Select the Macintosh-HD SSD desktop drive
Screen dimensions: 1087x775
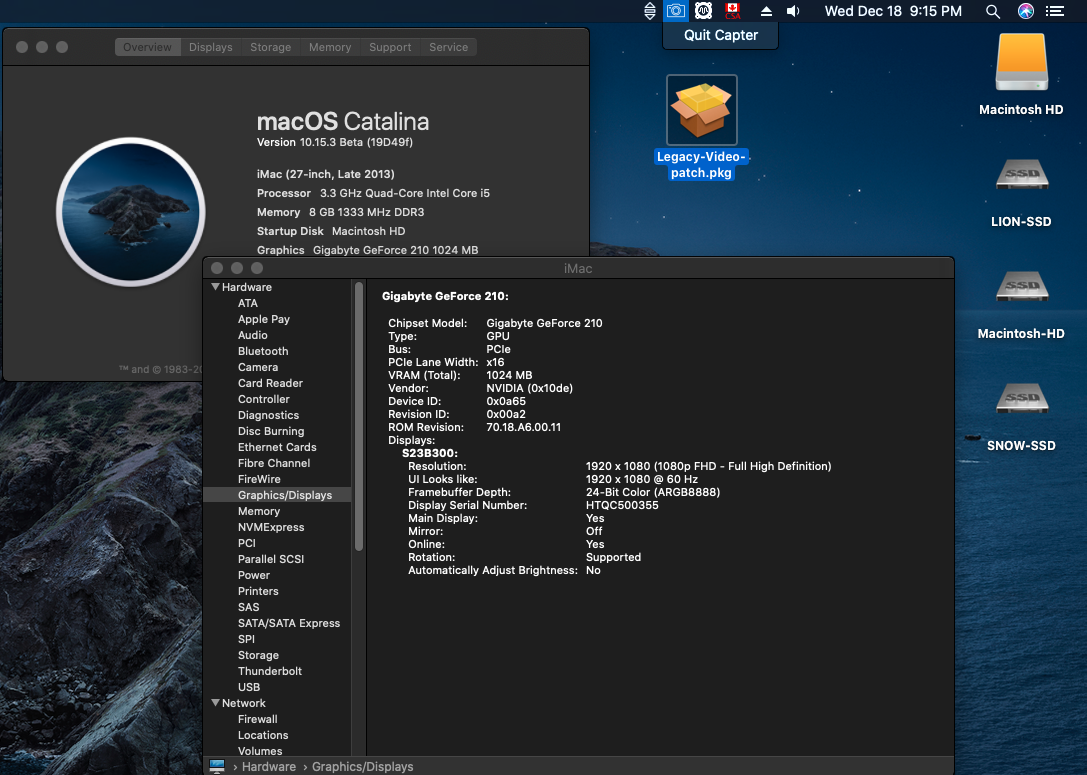pos(1021,304)
